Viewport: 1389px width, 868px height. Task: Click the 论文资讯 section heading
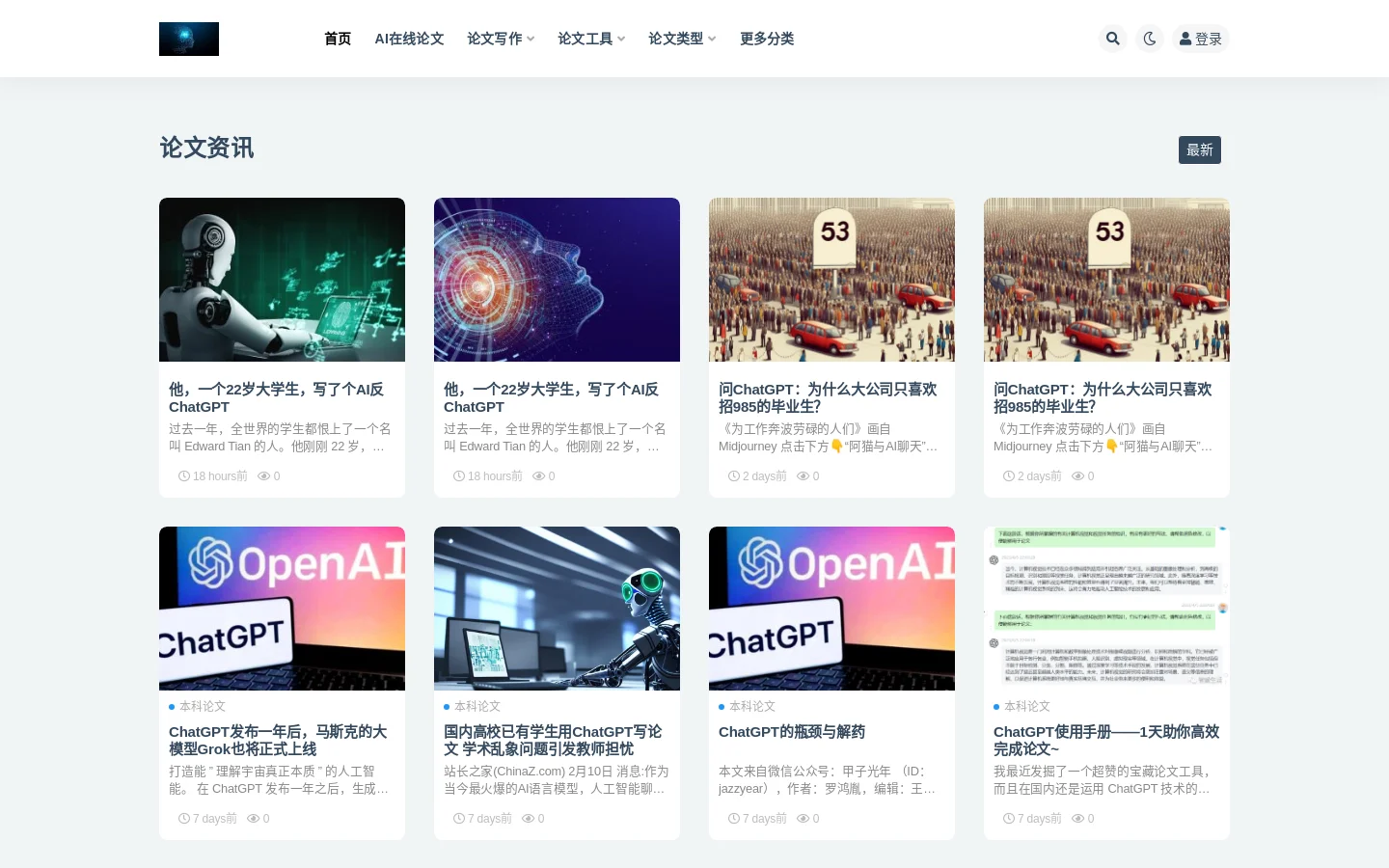(206, 148)
